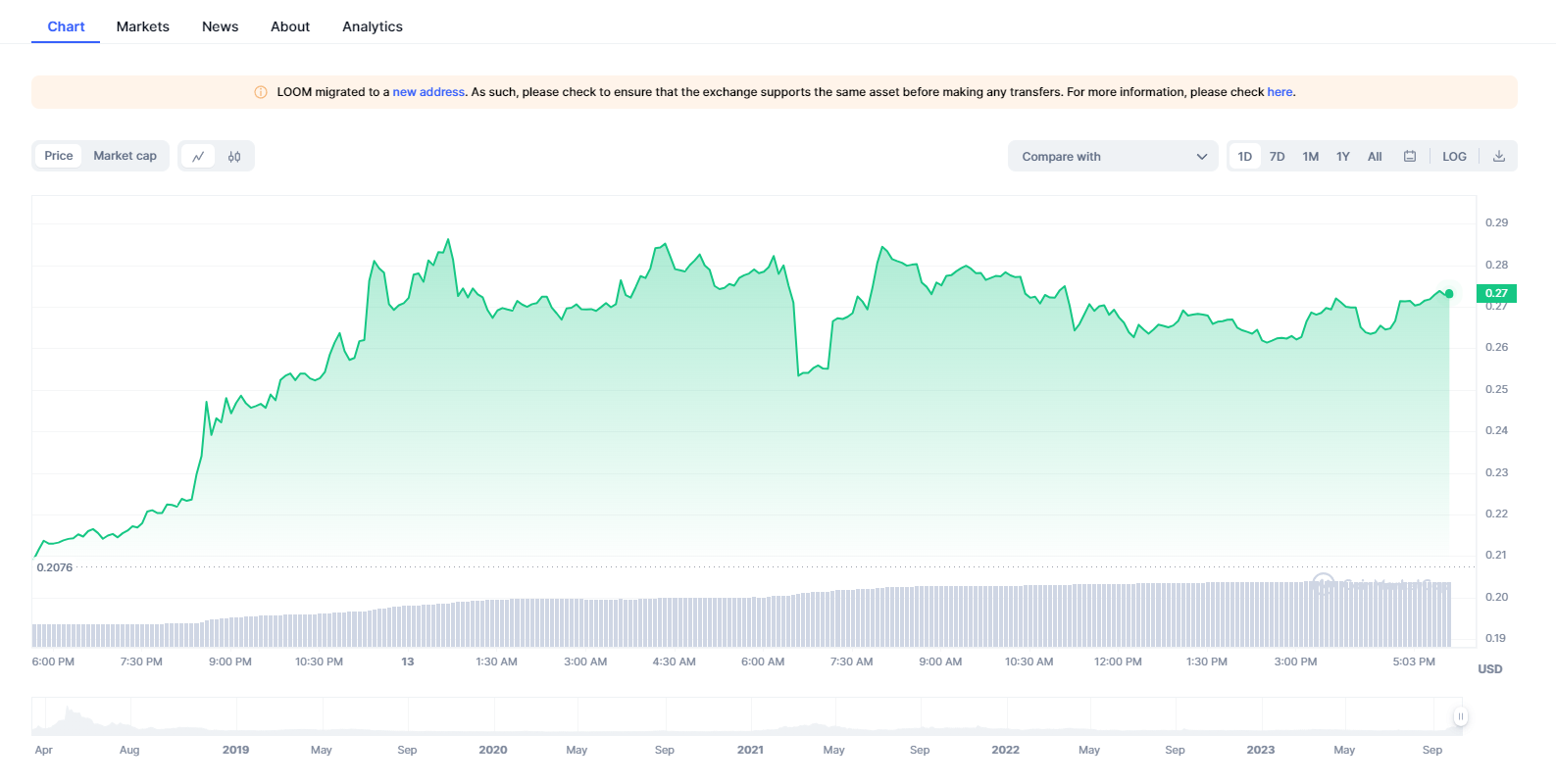Open the News tab

coord(221,26)
